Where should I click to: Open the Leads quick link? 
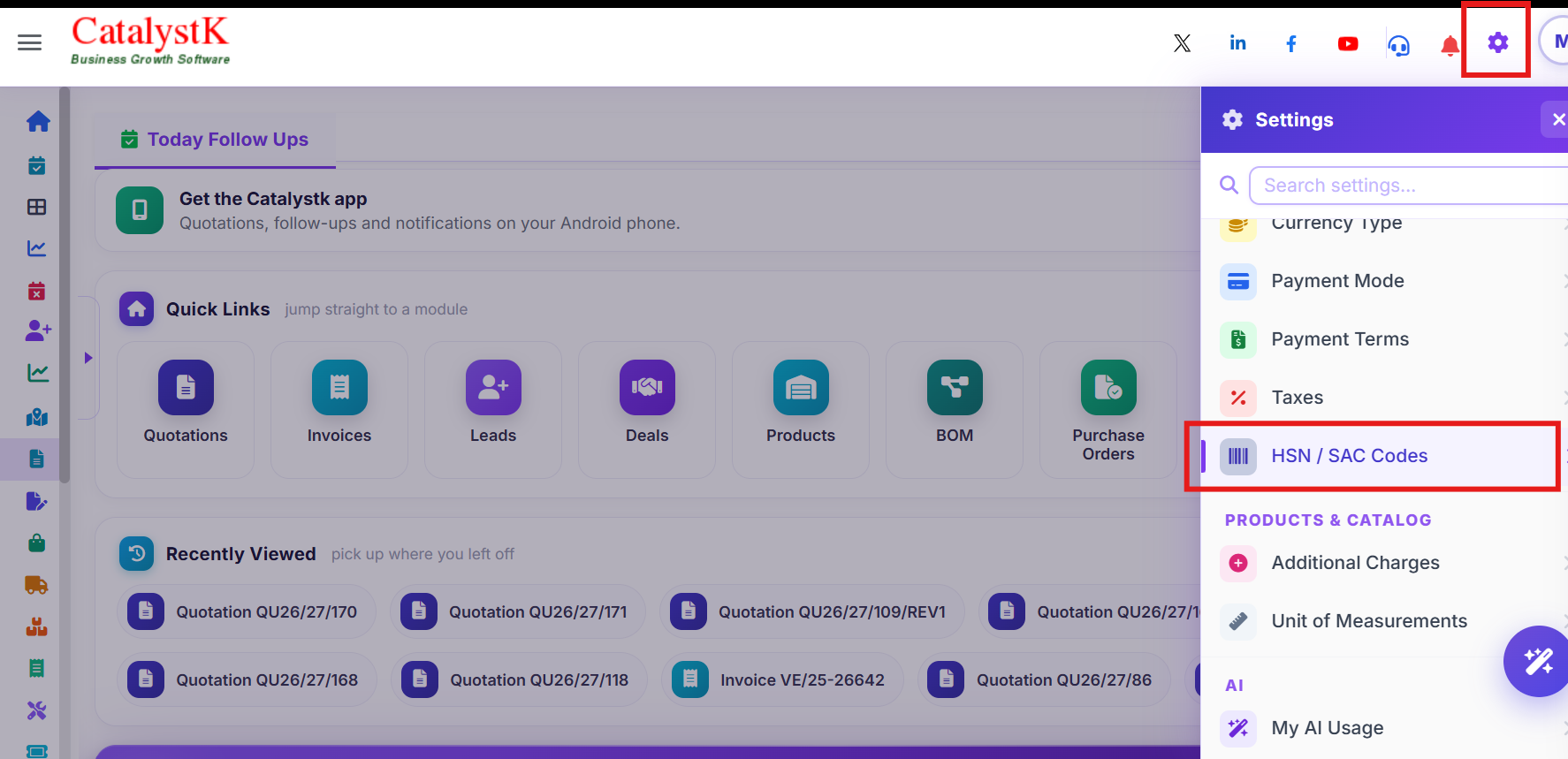tap(493, 410)
